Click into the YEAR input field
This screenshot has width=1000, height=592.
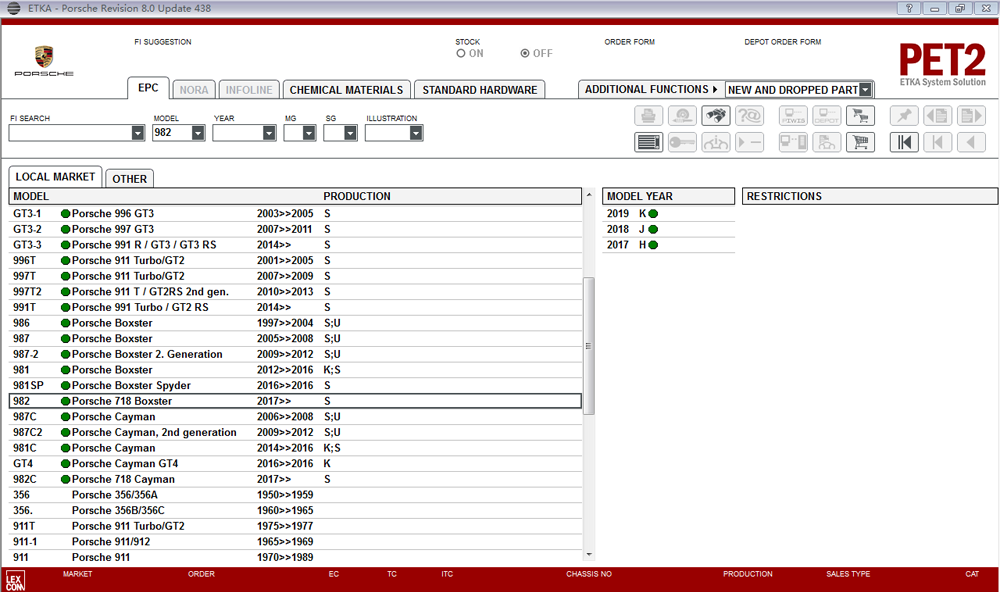click(238, 133)
